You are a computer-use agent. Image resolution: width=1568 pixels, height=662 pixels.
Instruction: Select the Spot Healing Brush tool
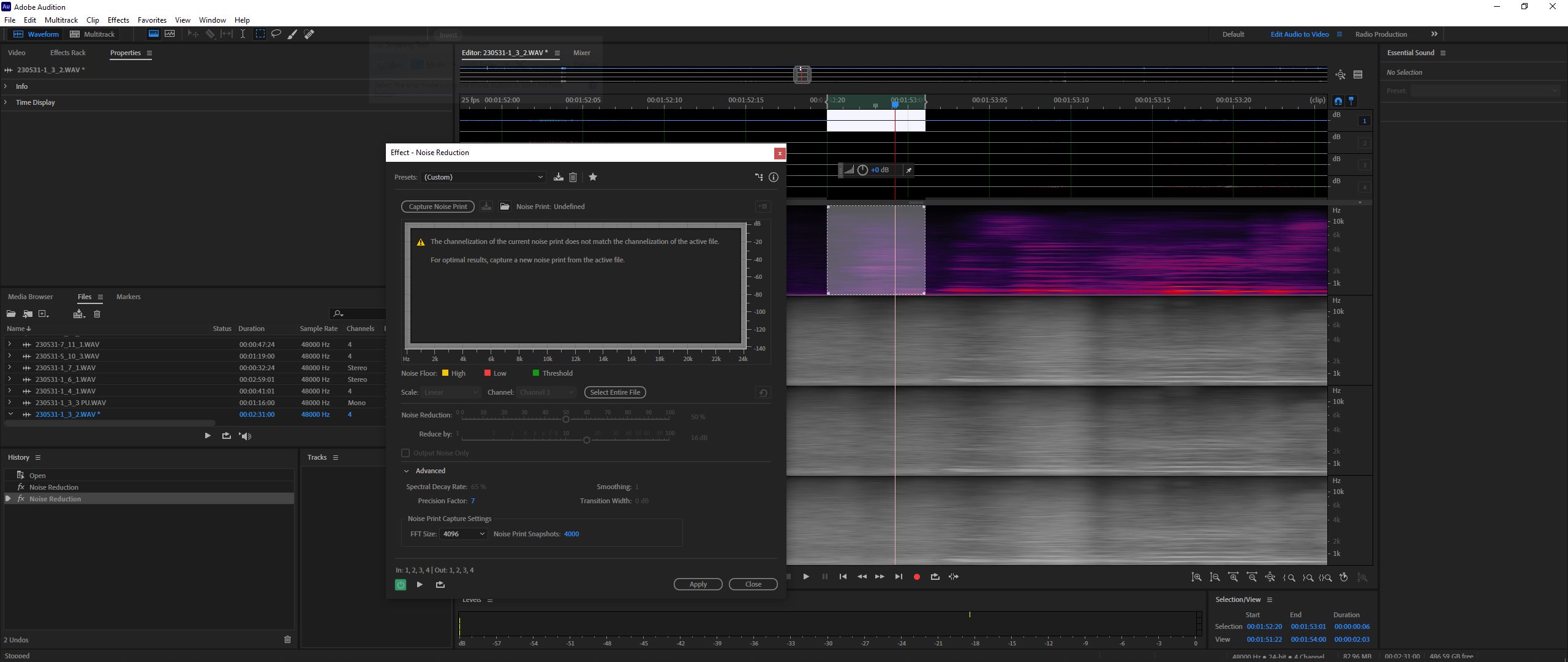coord(309,34)
